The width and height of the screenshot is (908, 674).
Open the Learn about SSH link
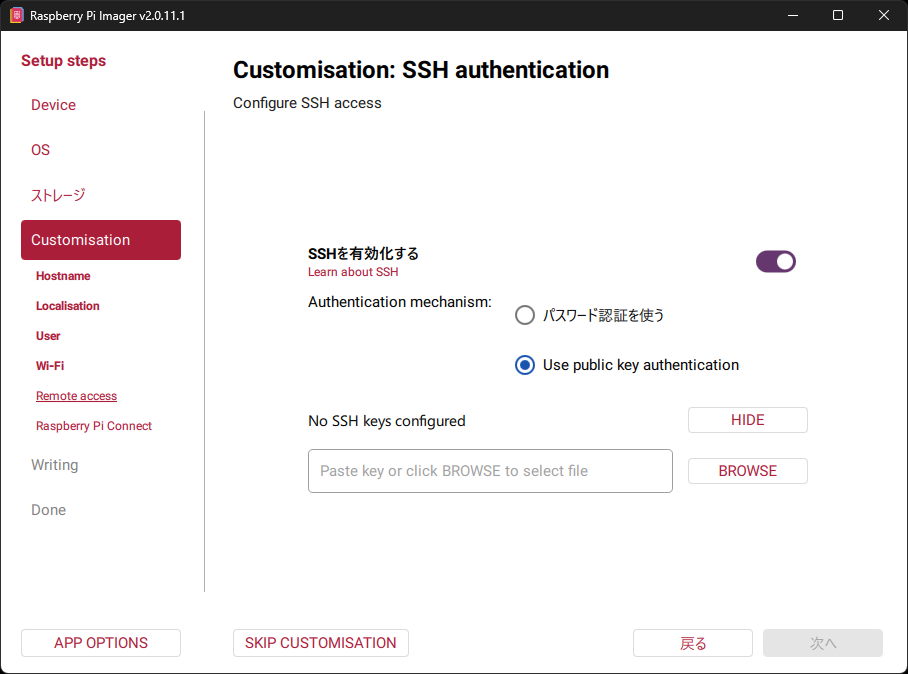tap(353, 272)
